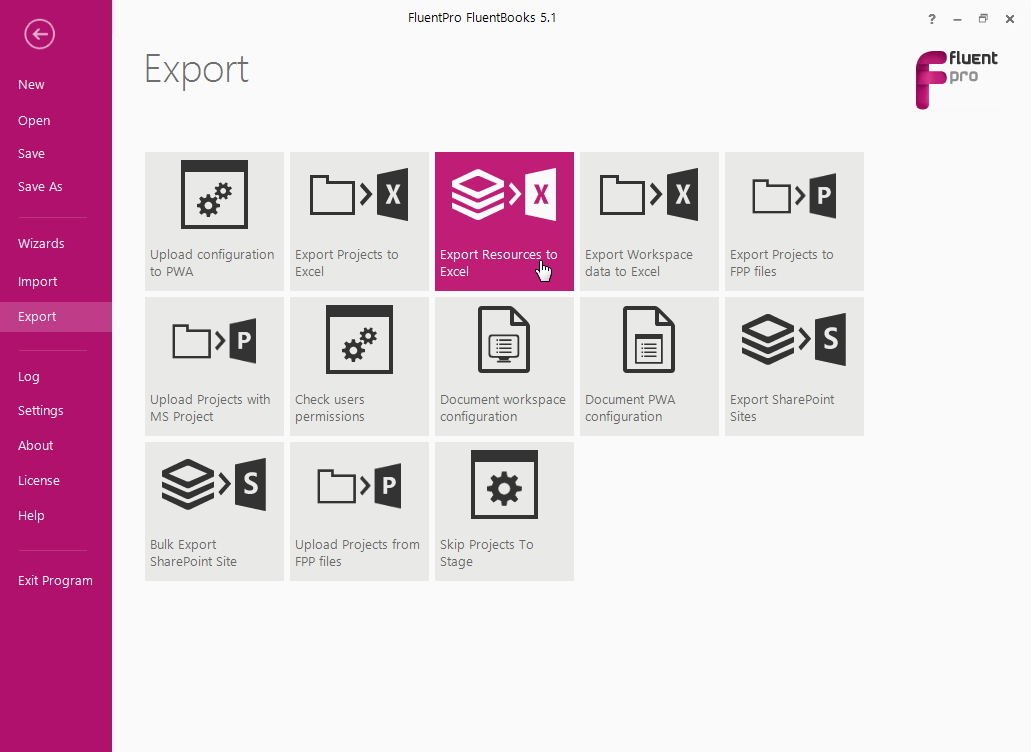Go to Settings in the sidebar

click(41, 411)
